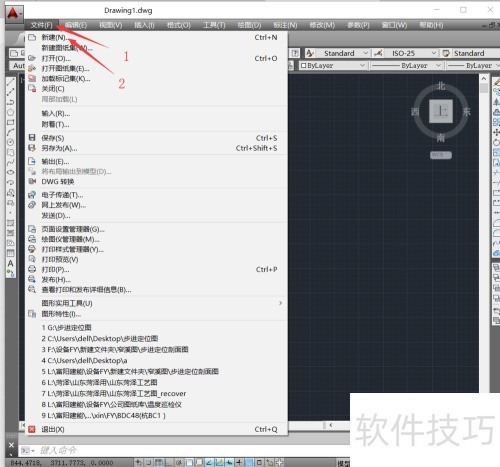Select the Ellipse tool in draw toolbar
The image size is (500, 467).
[x=11, y=172]
